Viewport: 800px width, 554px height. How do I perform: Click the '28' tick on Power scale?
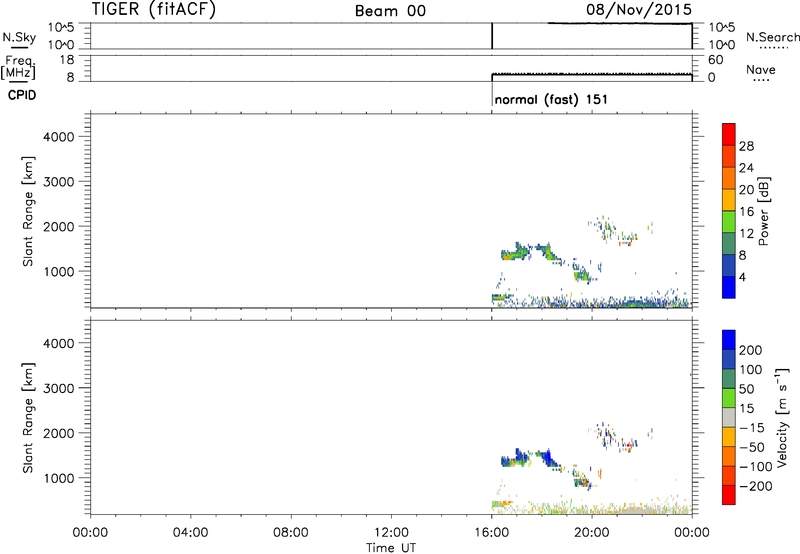746,146
